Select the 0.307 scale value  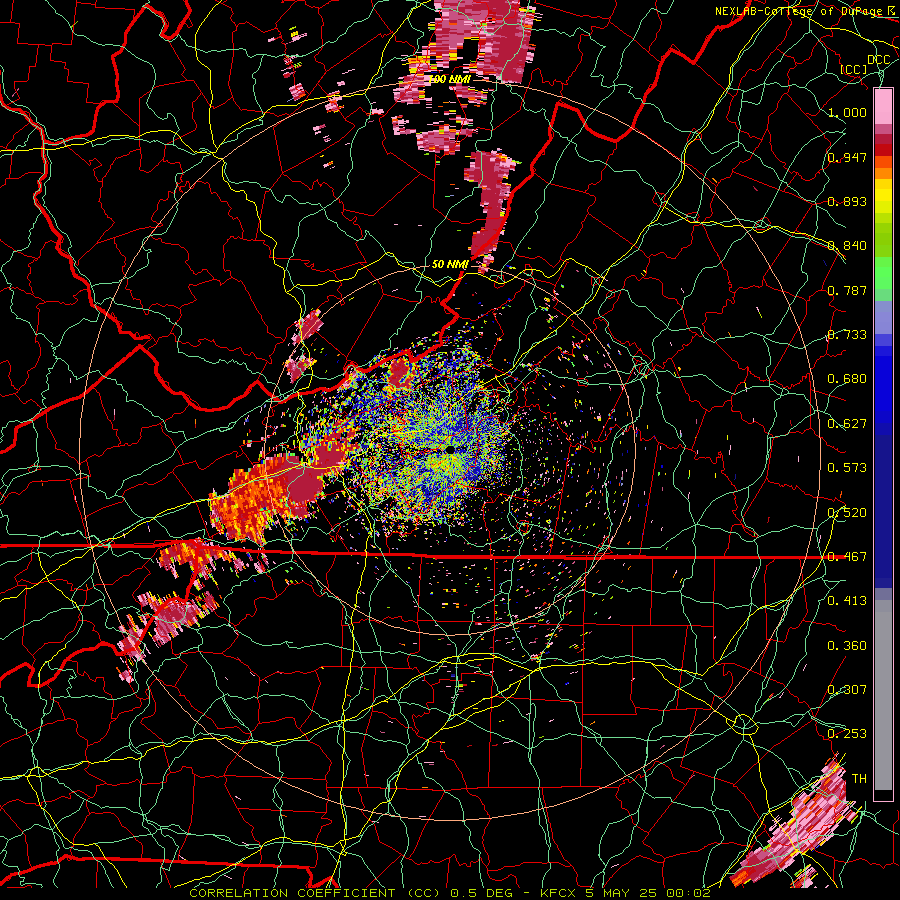tap(847, 690)
